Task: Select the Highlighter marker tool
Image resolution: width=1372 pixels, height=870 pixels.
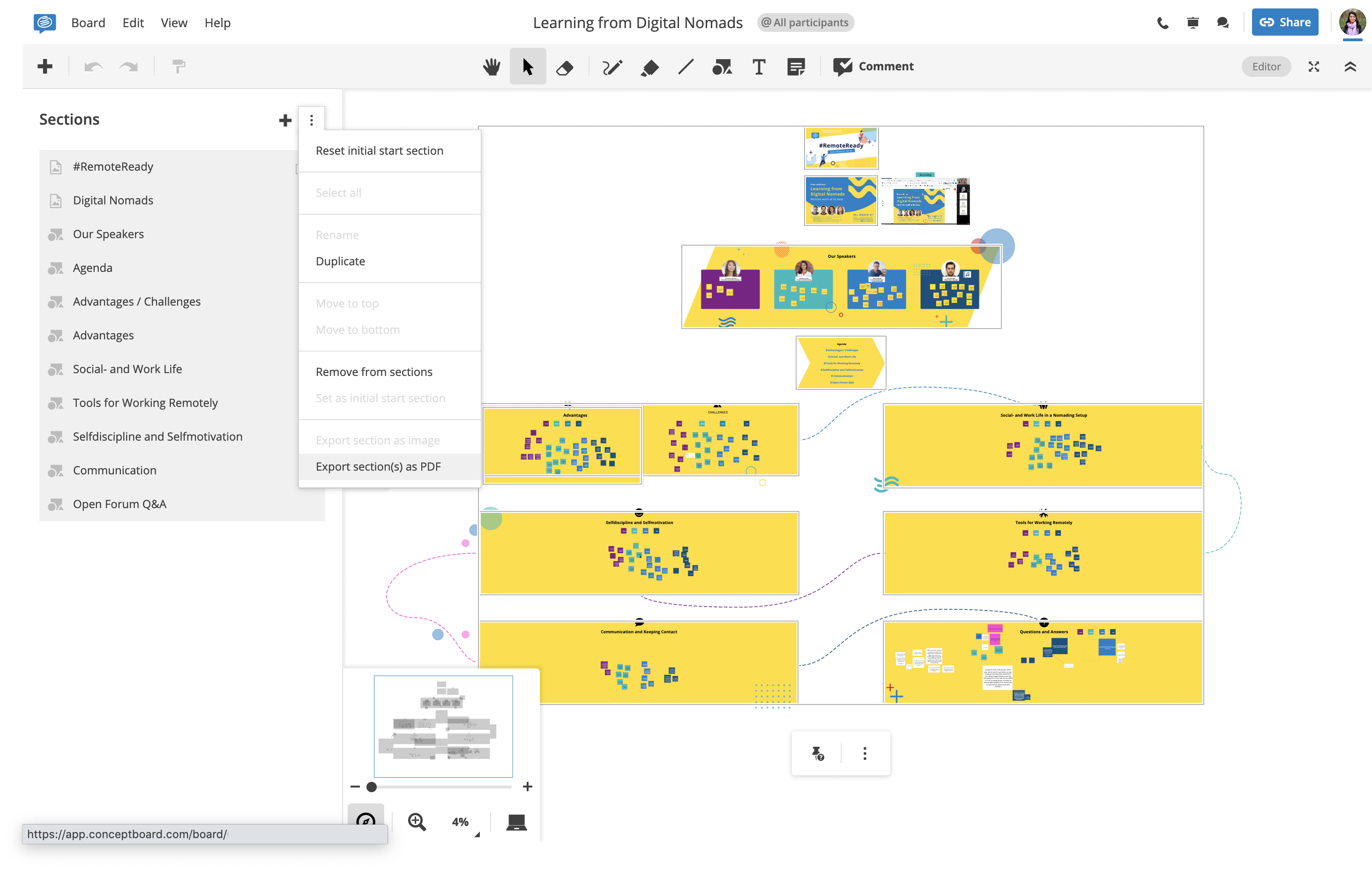Action: [649, 67]
